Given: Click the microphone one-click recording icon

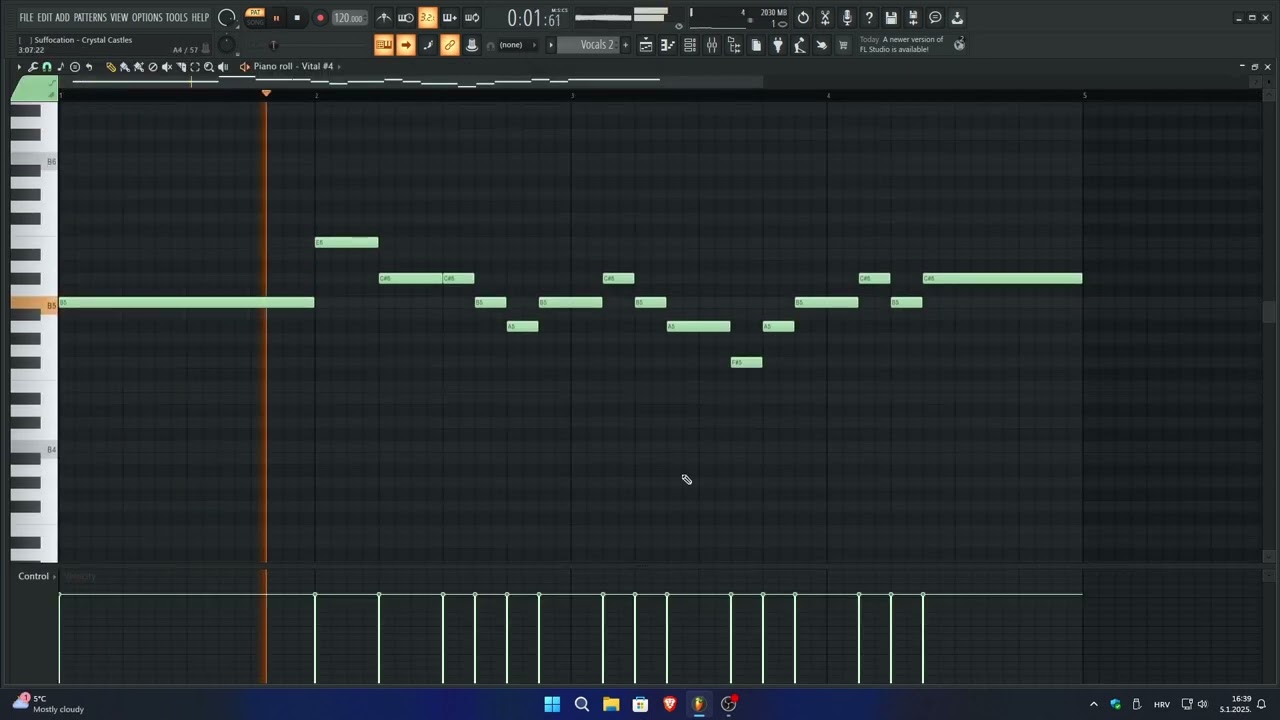Looking at the screenshot, I should pos(847,18).
